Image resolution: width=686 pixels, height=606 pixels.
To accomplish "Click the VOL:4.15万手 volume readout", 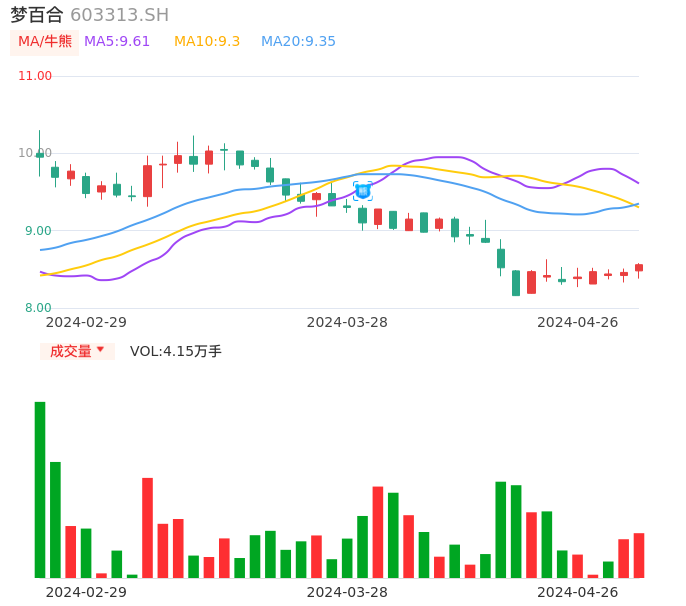I will (x=176, y=351).
